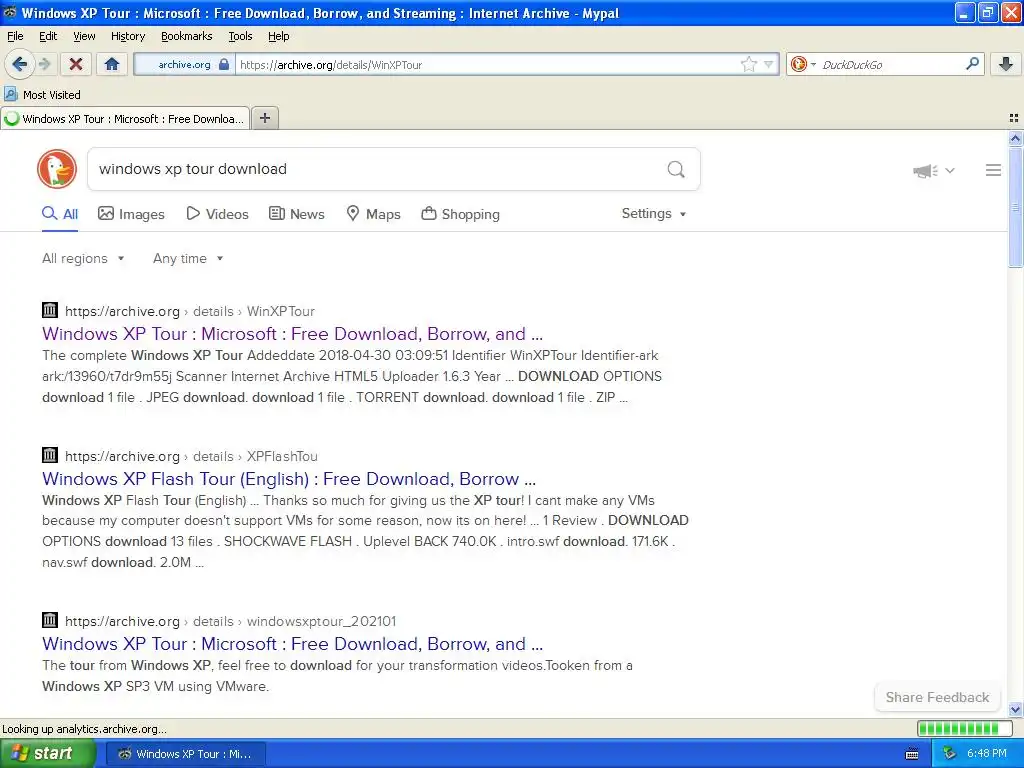Click the Share Feedback button
The image size is (1024, 768).
[x=937, y=697]
